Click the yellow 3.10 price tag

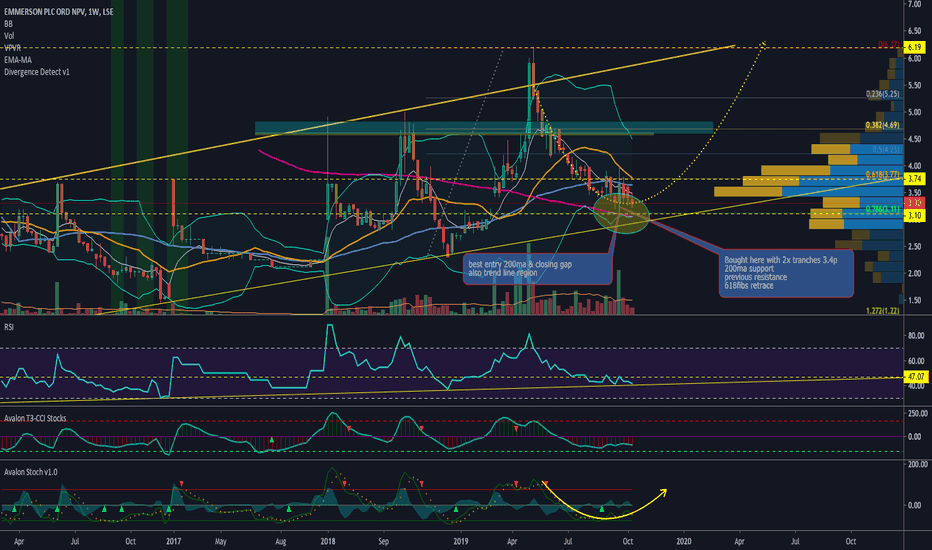[914, 216]
